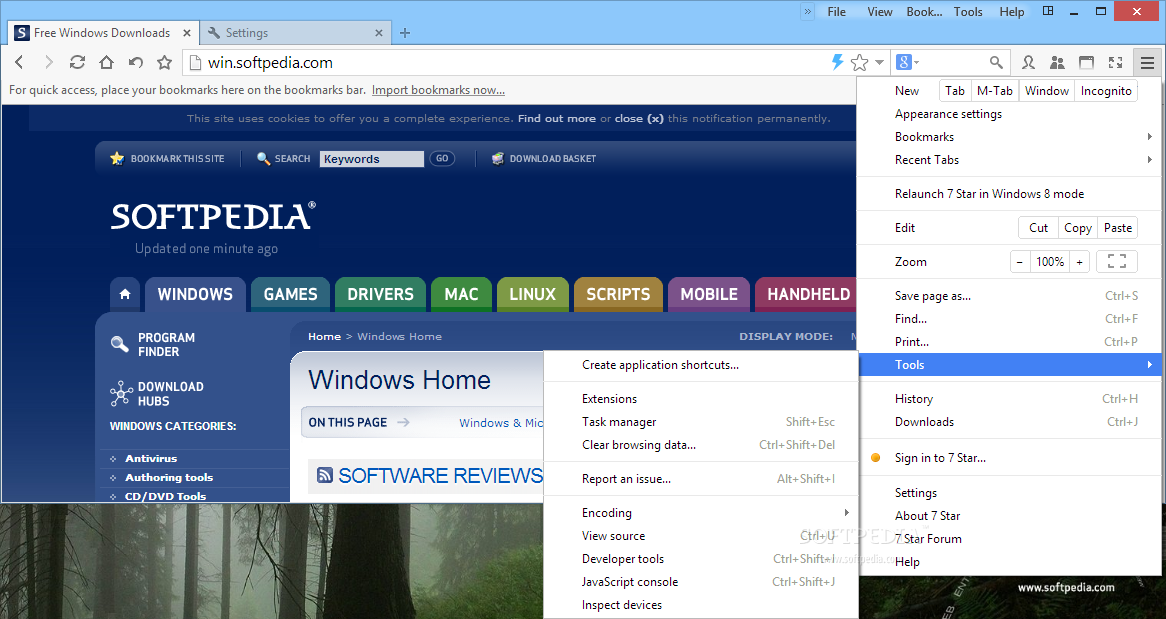The height and width of the screenshot is (619, 1166).
Task: Open Settings from the main menu
Action: click(1008, 493)
